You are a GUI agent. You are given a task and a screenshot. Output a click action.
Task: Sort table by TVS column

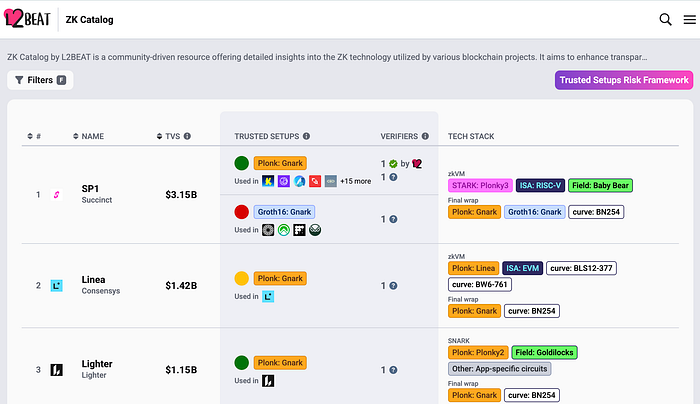point(172,136)
